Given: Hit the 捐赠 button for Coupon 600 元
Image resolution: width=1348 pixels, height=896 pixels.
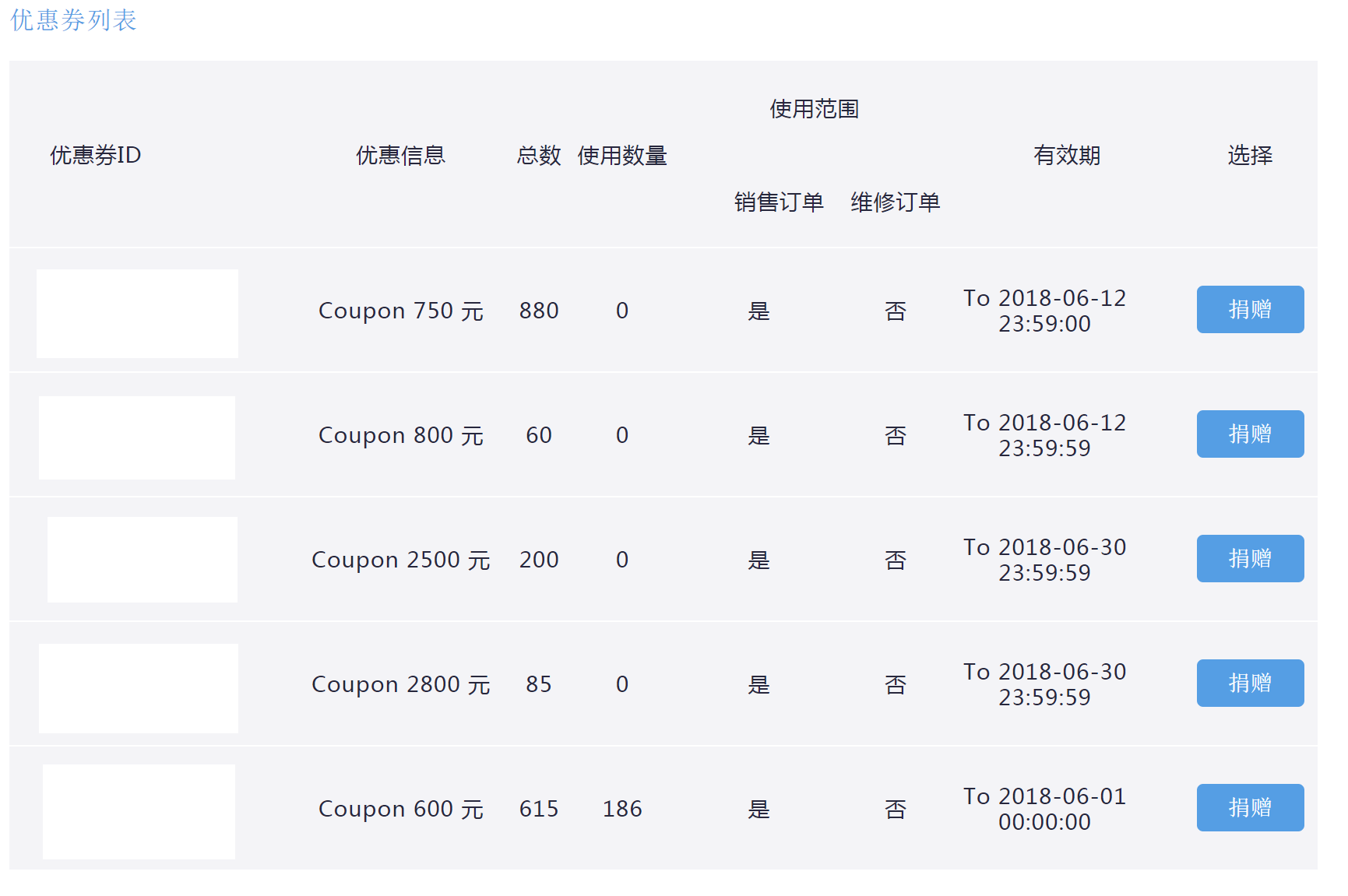Looking at the screenshot, I should [1249, 807].
